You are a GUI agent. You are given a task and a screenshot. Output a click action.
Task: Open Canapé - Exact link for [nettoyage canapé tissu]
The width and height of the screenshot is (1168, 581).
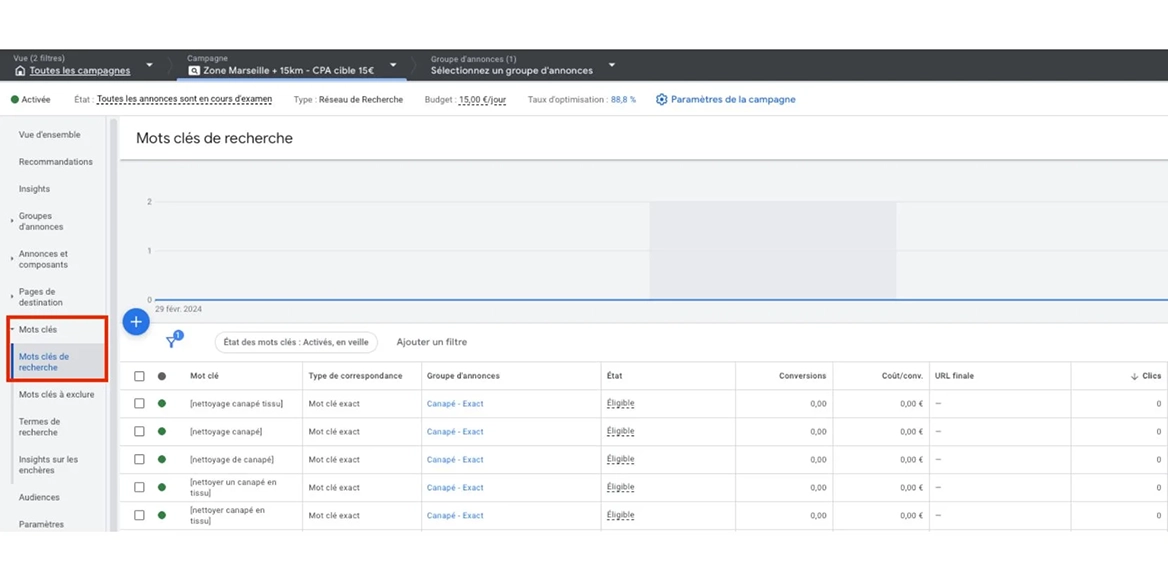pos(455,404)
